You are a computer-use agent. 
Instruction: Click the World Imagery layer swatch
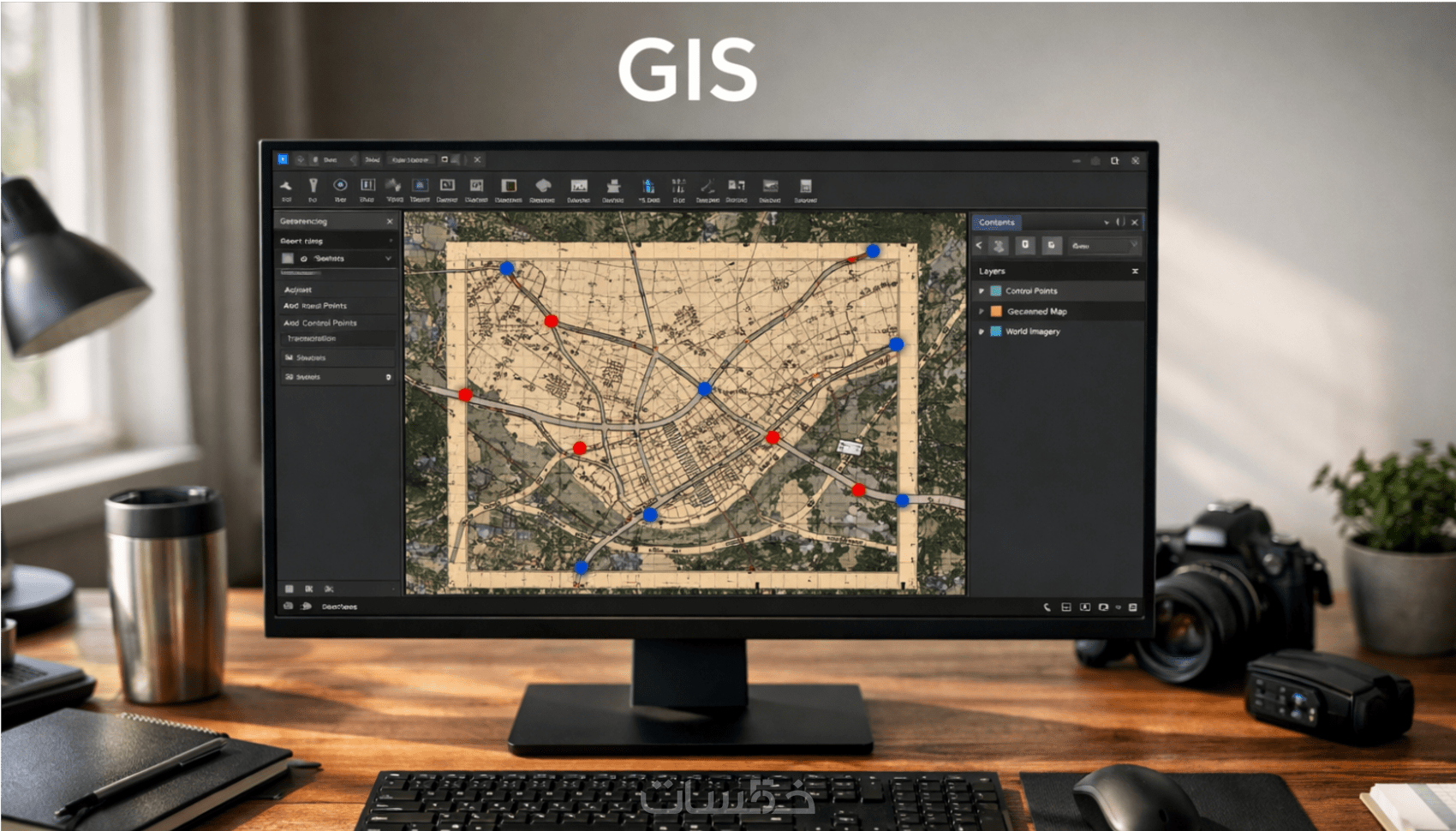pyautogui.click(x=996, y=332)
